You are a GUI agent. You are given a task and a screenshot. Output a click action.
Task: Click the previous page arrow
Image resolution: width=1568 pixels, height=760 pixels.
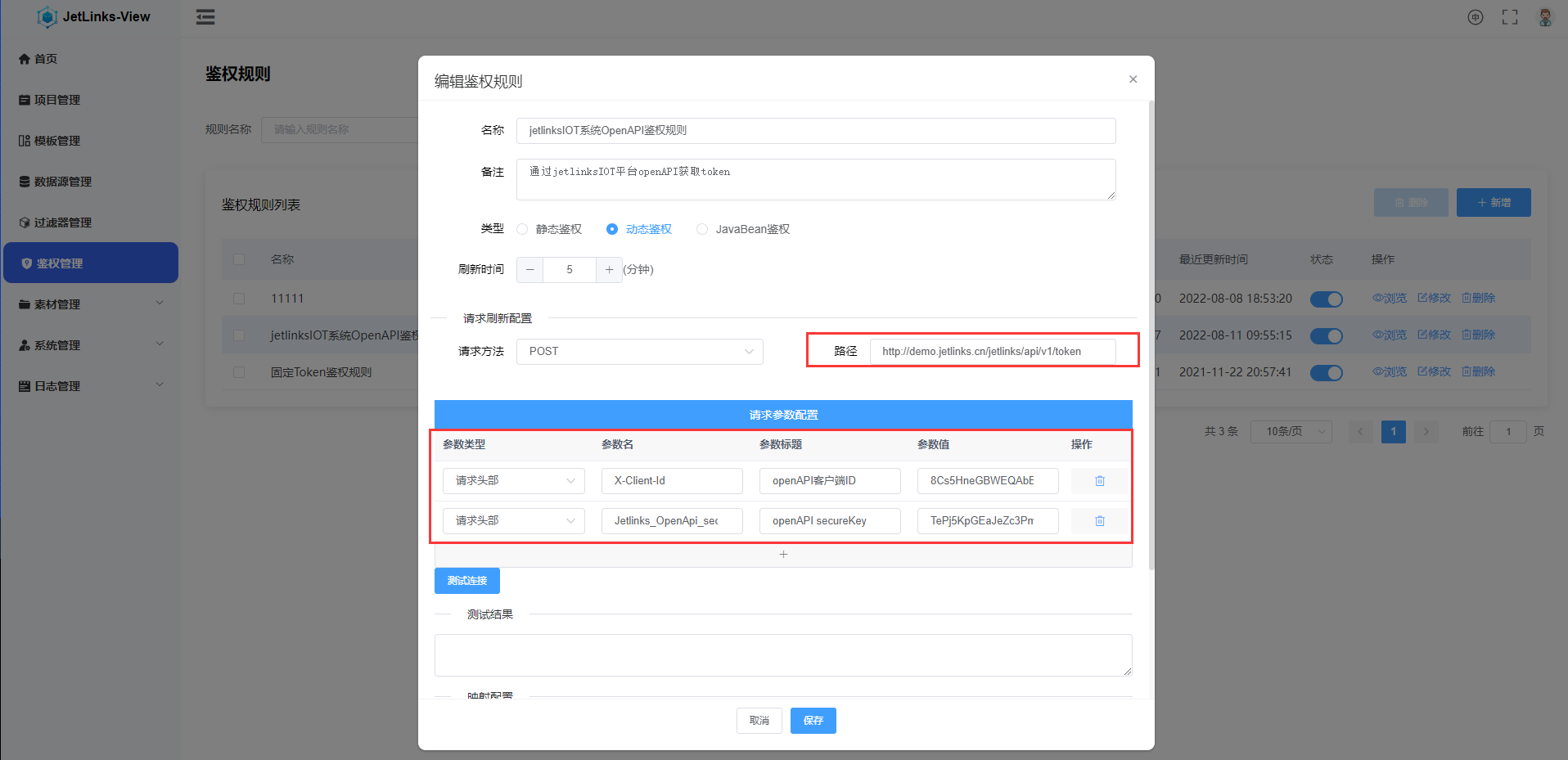[x=1361, y=432]
